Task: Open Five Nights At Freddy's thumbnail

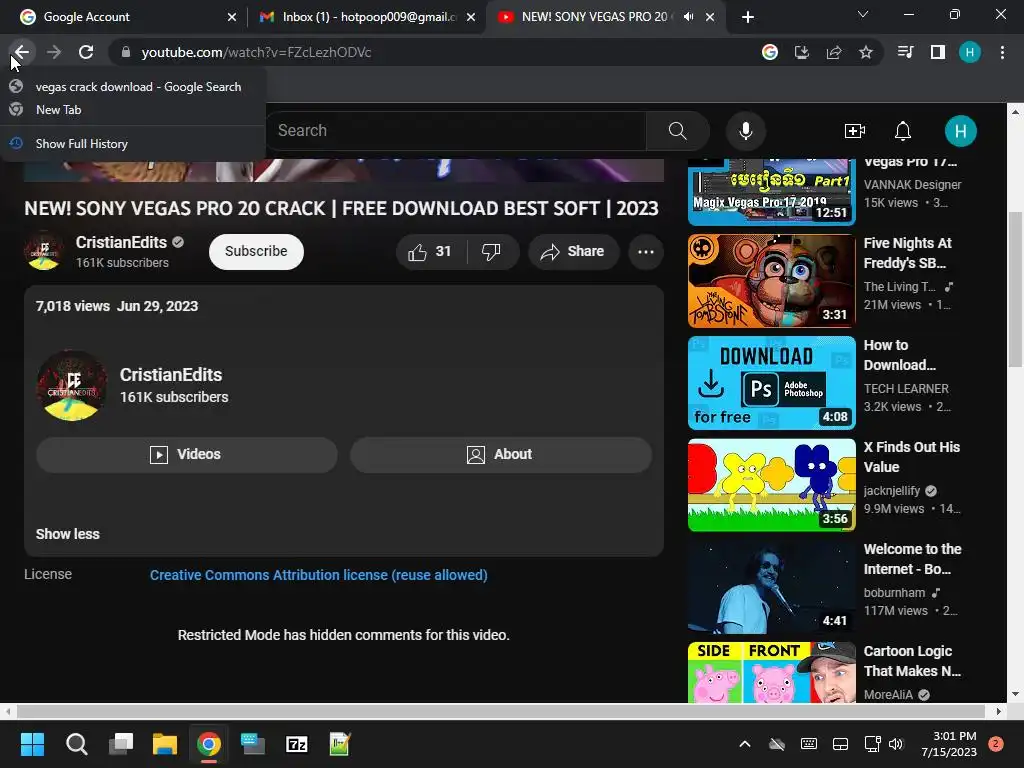Action: pos(771,281)
